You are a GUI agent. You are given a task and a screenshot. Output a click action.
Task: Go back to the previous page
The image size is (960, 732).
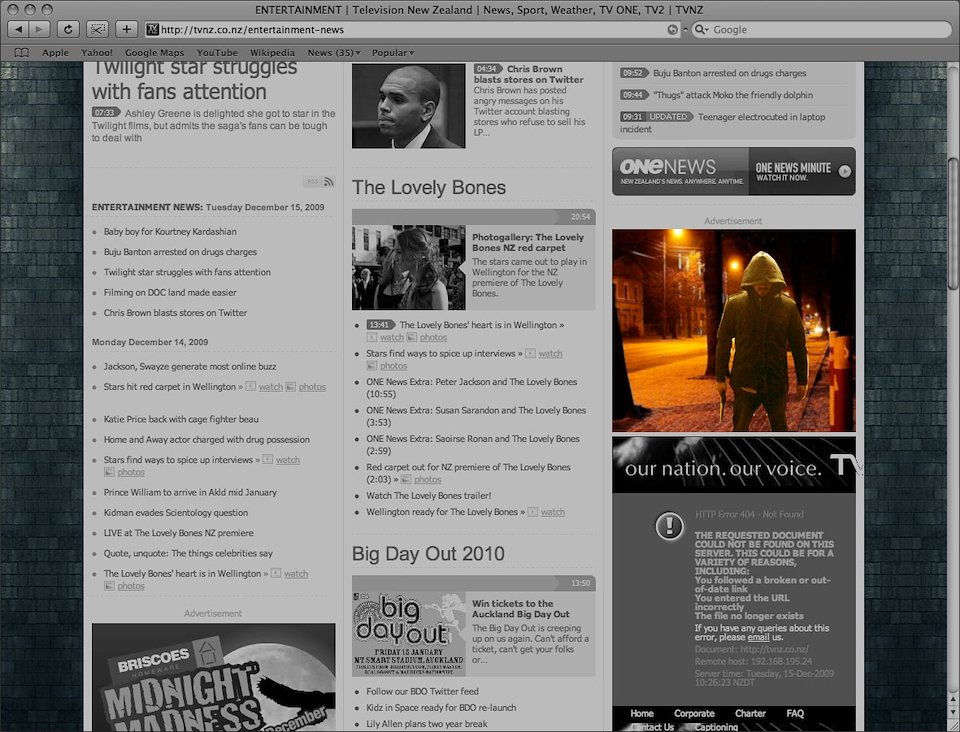tap(18, 29)
